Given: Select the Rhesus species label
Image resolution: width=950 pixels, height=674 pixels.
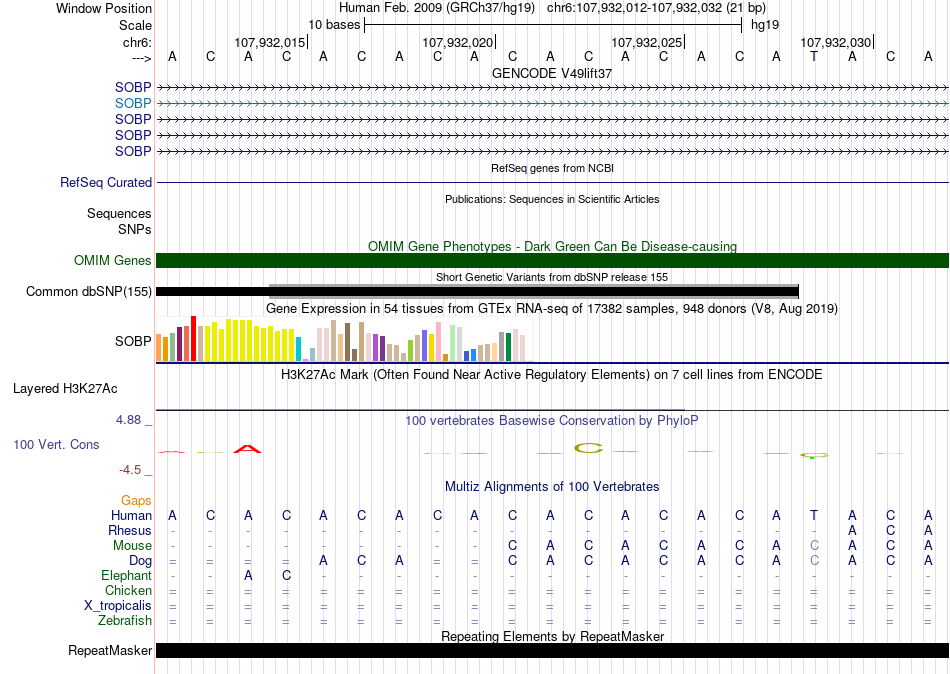Looking at the screenshot, I should [x=130, y=530].
